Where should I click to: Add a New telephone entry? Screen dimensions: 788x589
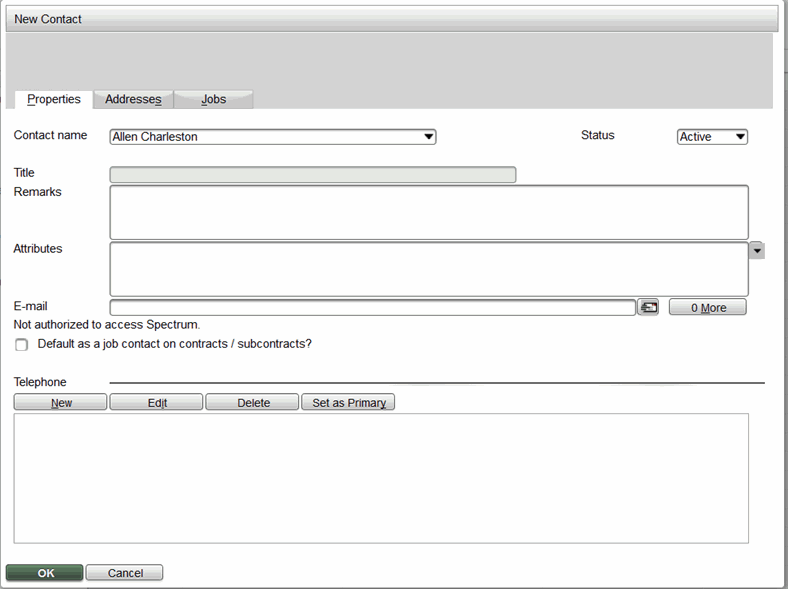coord(60,403)
